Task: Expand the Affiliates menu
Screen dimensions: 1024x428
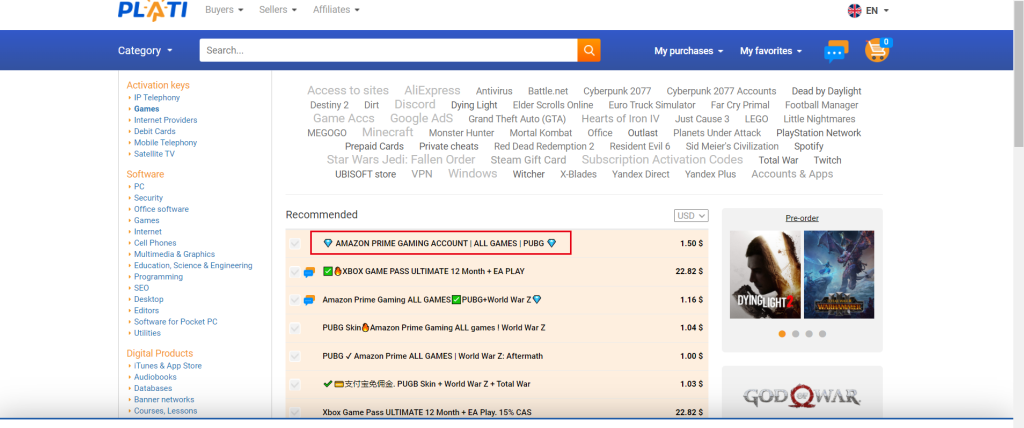Action: 336,10
